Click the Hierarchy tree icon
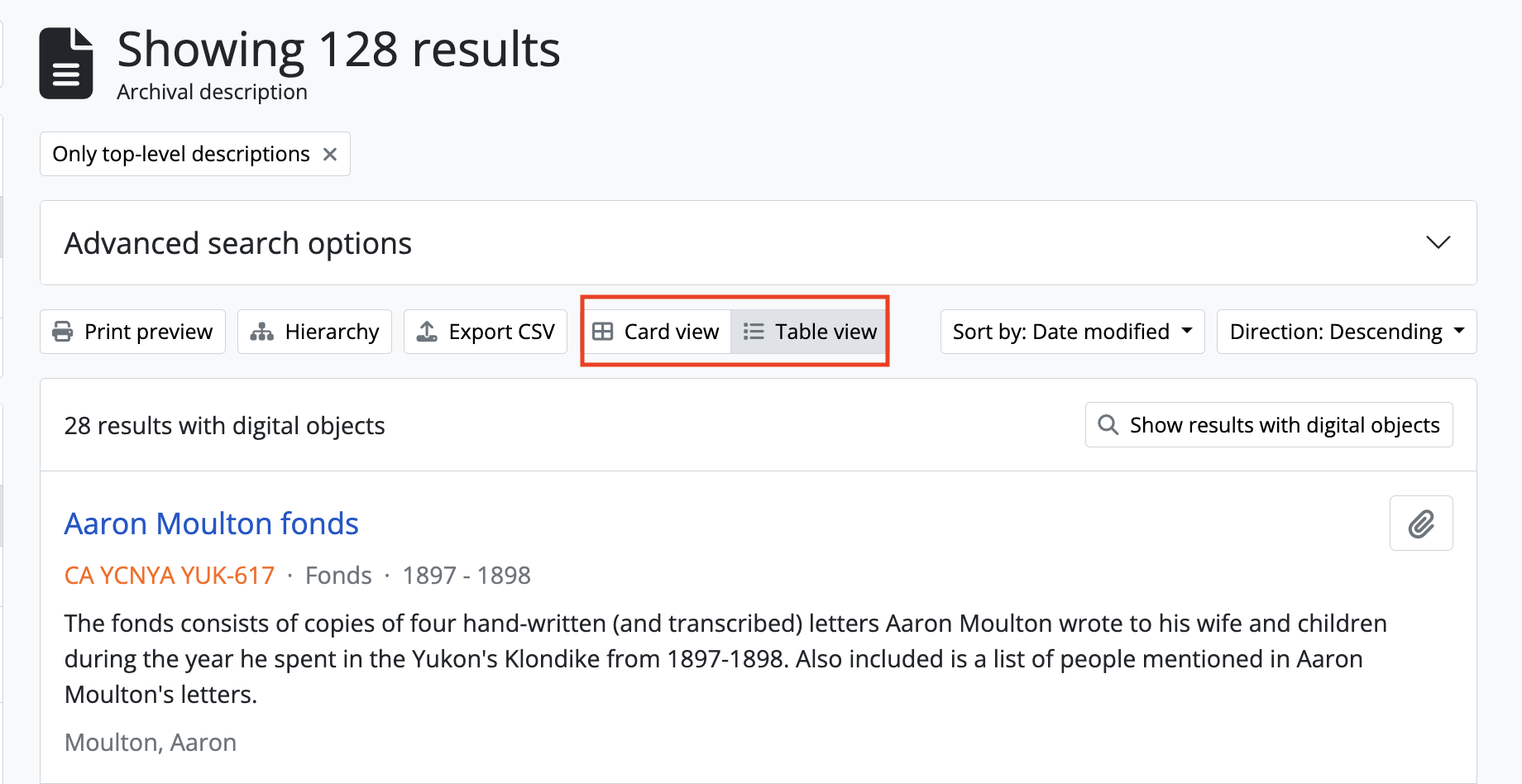 click(262, 332)
